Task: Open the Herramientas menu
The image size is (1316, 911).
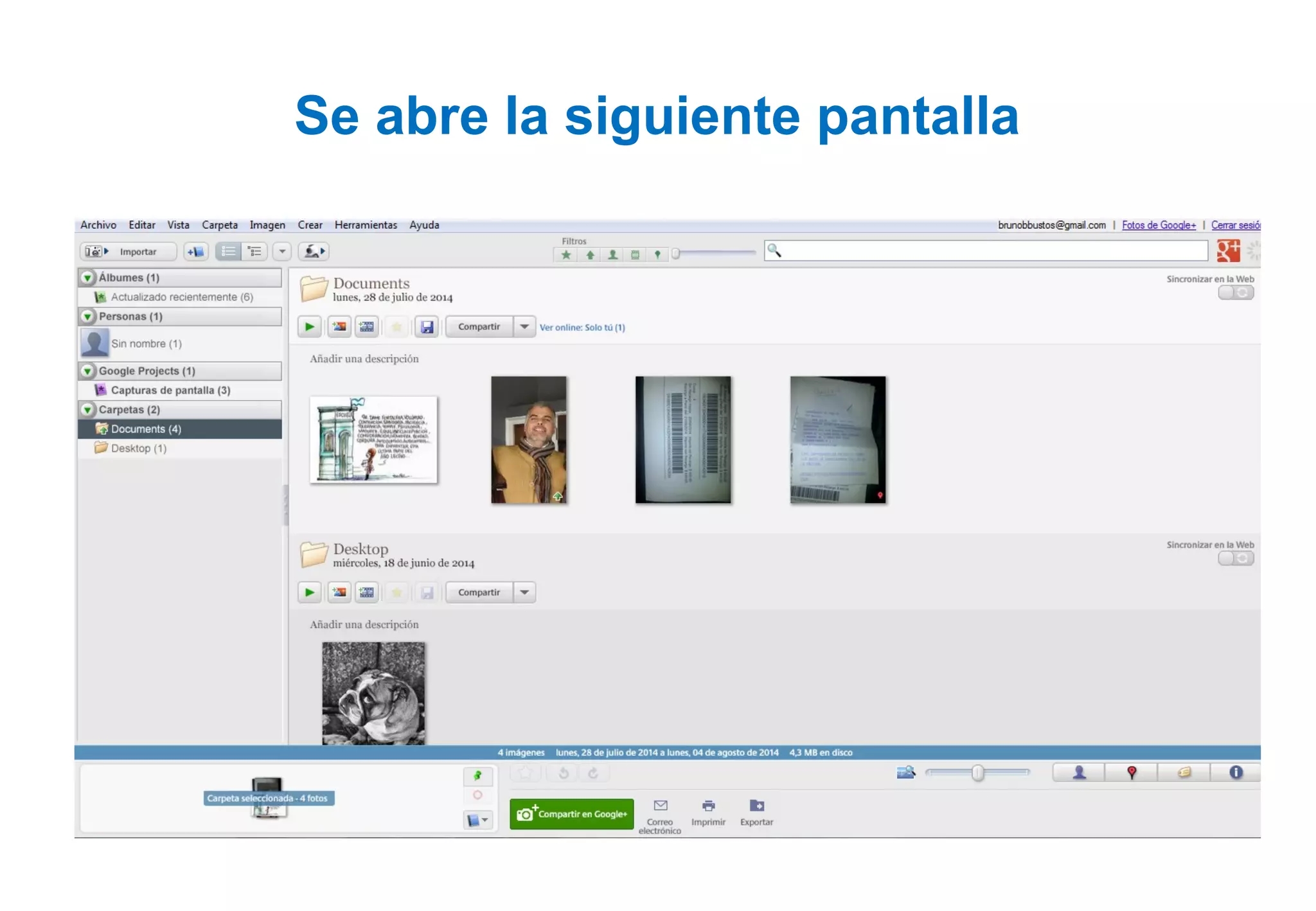Action: [366, 225]
